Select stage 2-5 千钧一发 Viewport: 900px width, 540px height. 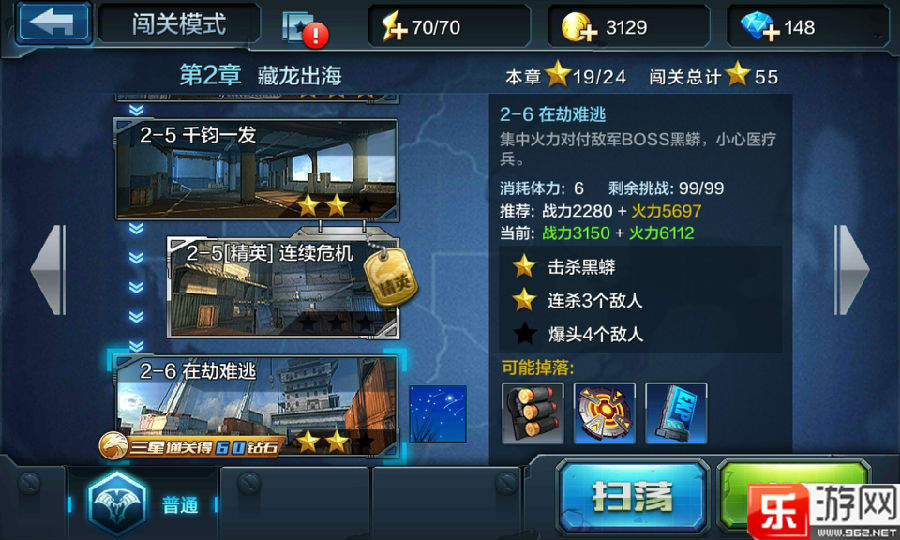(257, 169)
